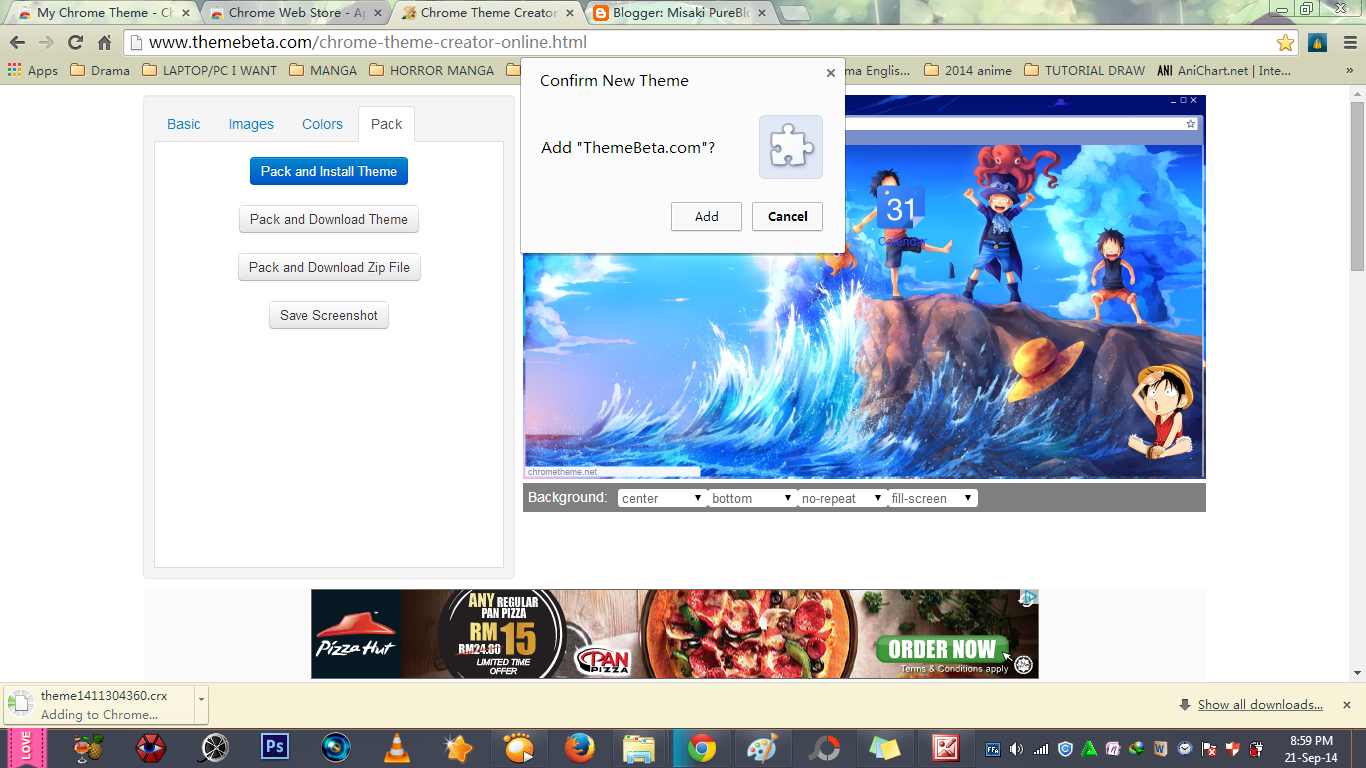Open the background vertical alignment dropdown 'bottom'
The height and width of the screenshot is (768, 1366).
(752, 498)
